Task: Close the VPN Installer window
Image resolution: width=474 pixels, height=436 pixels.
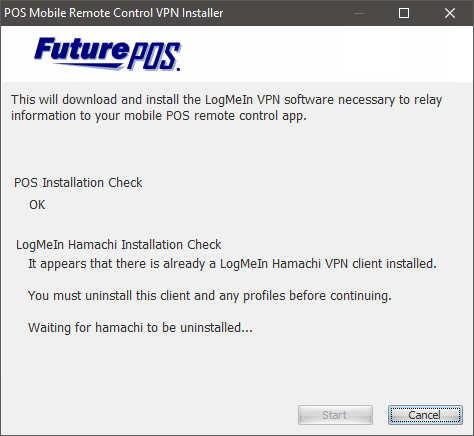Action: 450,13
